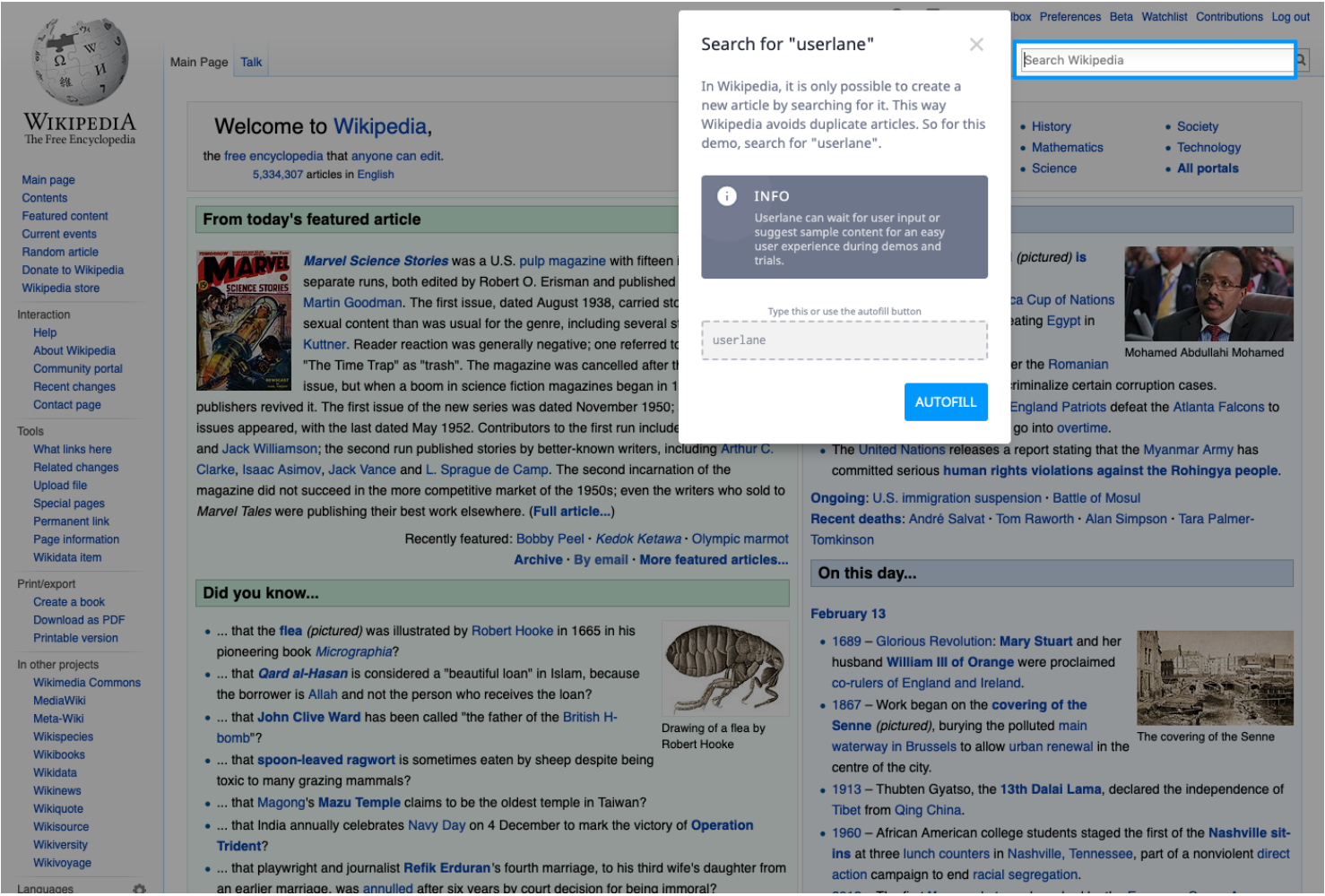Open Languages settings gear icon

[139, 889]
